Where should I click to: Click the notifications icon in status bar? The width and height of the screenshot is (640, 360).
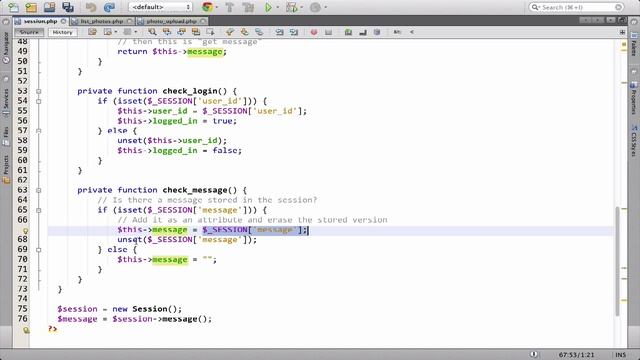[x=533, y=354]
